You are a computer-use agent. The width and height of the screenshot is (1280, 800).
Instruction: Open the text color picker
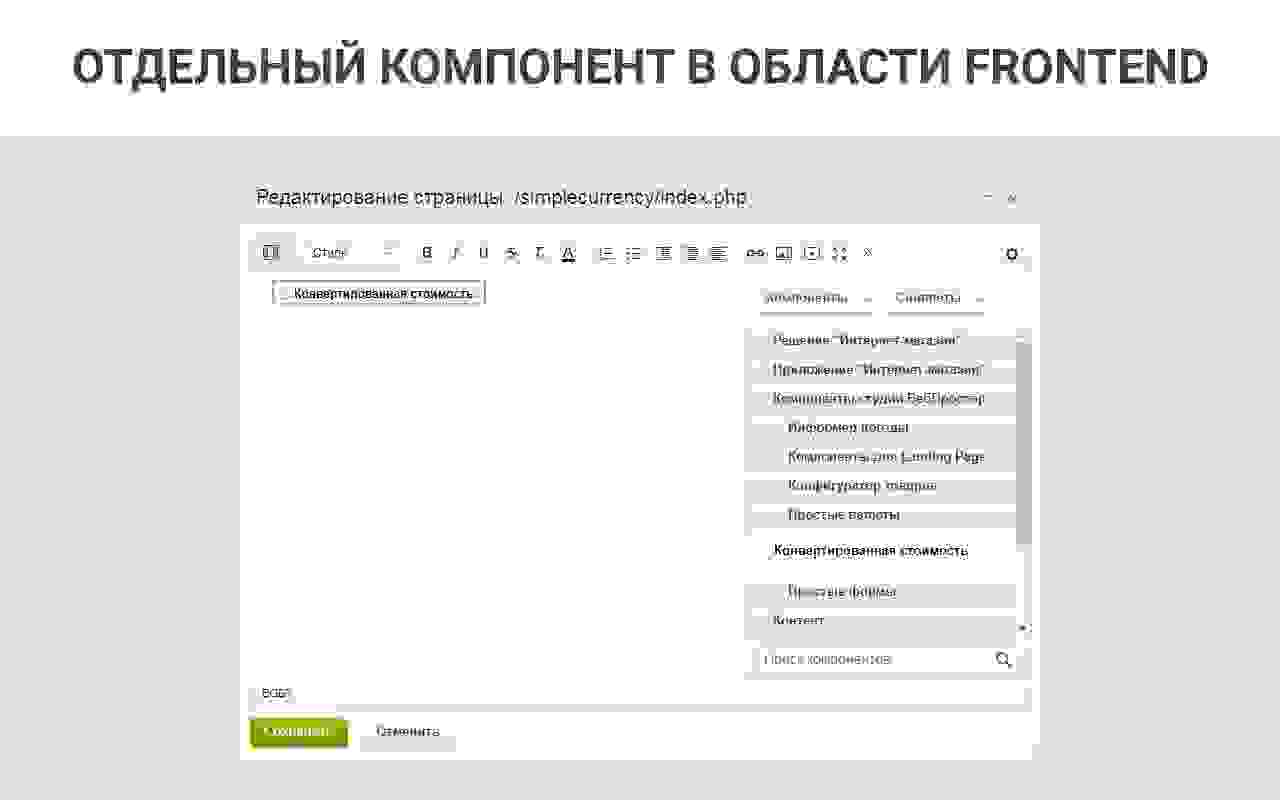pyautogui.click(x=568, y=253)
